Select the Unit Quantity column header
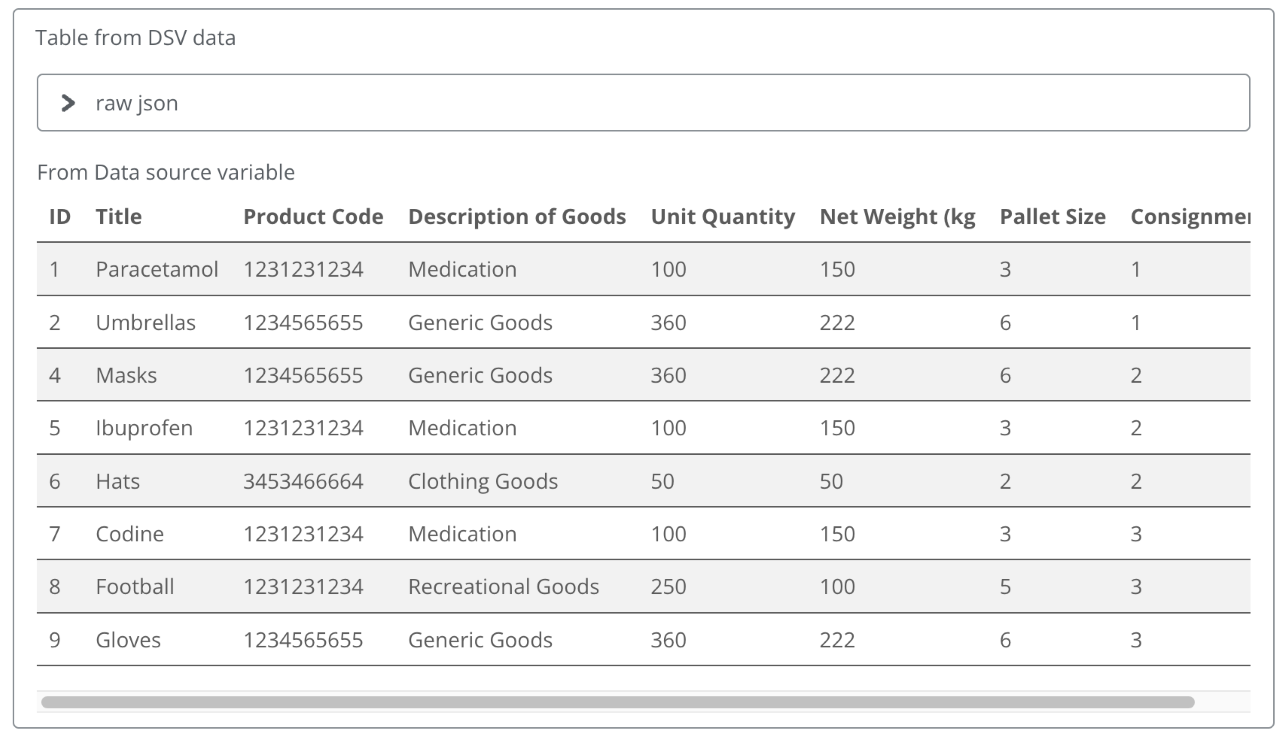1280x737 pixels. (x=722, y=217)
